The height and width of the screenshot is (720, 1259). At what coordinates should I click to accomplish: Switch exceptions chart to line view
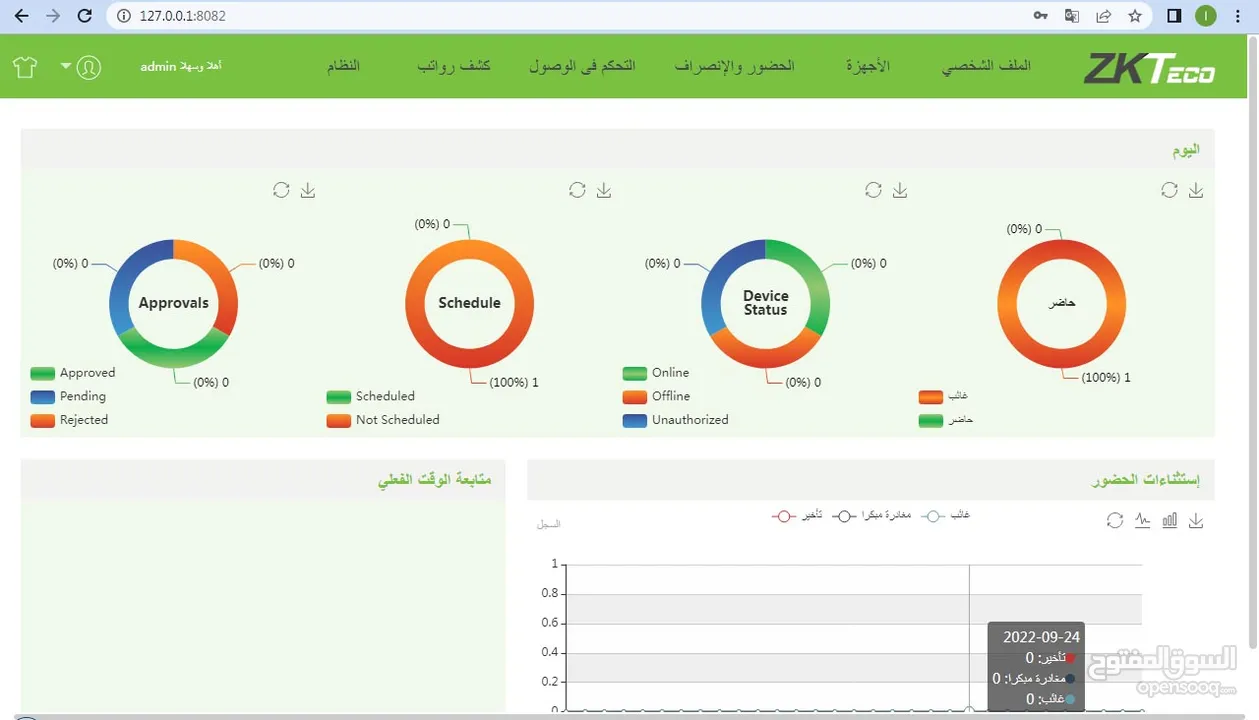point(1143,520)
